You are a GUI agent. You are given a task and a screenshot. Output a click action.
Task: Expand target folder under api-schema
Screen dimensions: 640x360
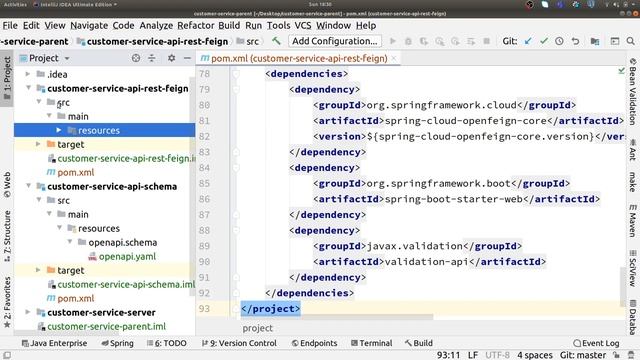[x=38, y=270]
